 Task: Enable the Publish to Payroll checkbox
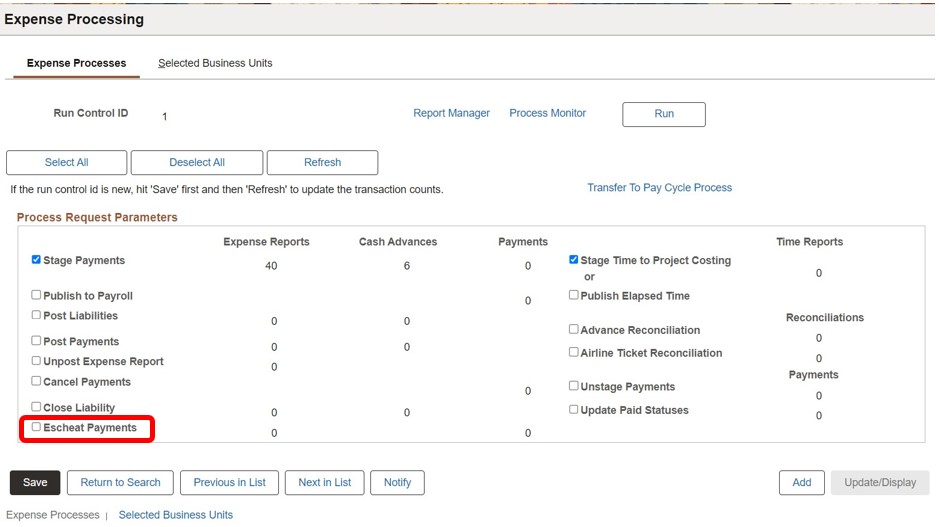(x=37, y=295)
